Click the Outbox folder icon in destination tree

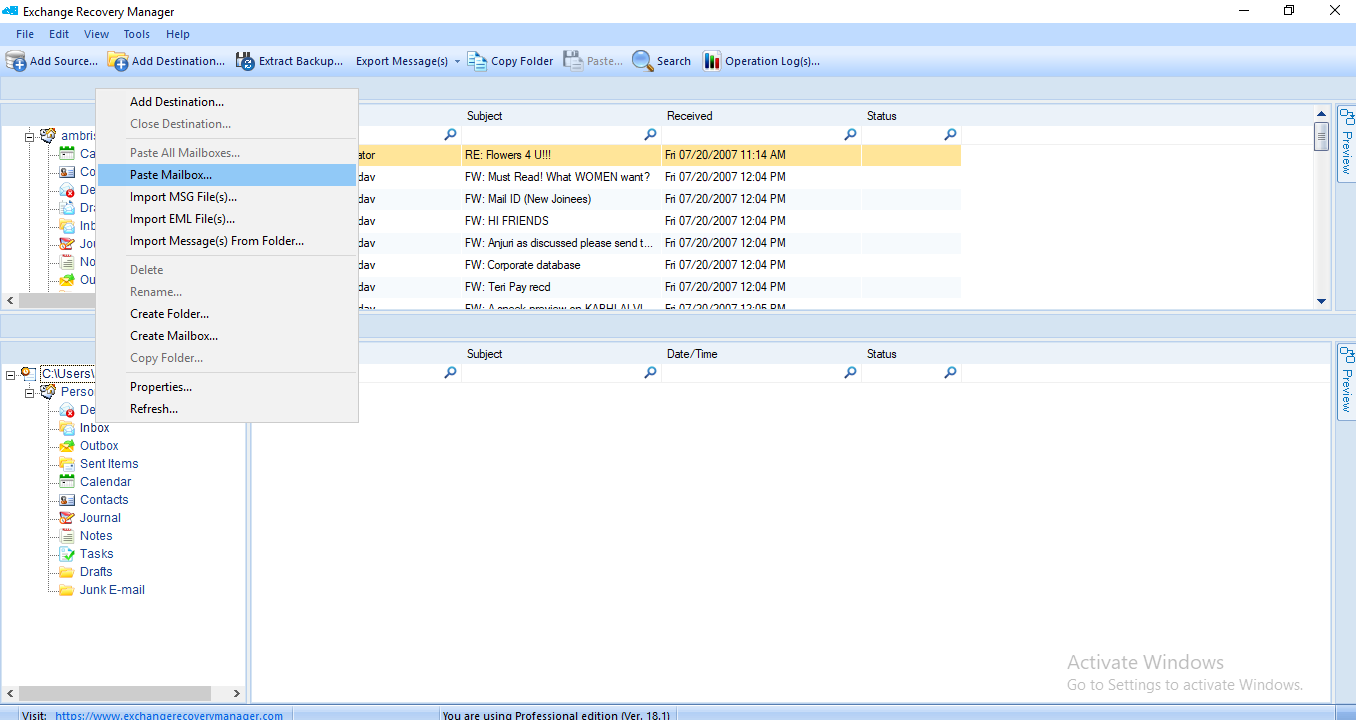pyautogui.click(x=67, y=446)
